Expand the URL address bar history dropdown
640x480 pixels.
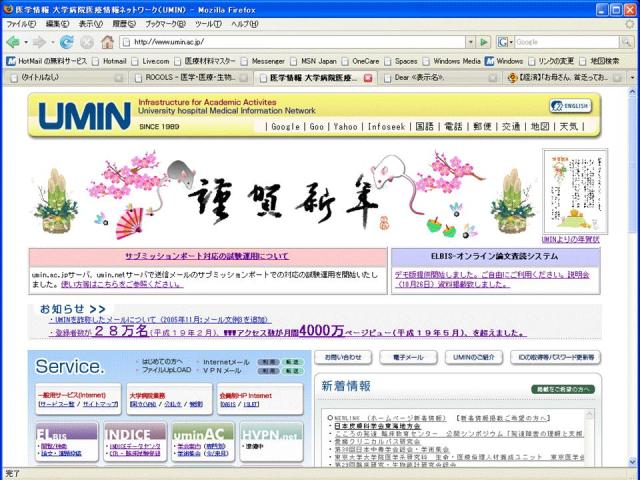(x=468, y=42)
